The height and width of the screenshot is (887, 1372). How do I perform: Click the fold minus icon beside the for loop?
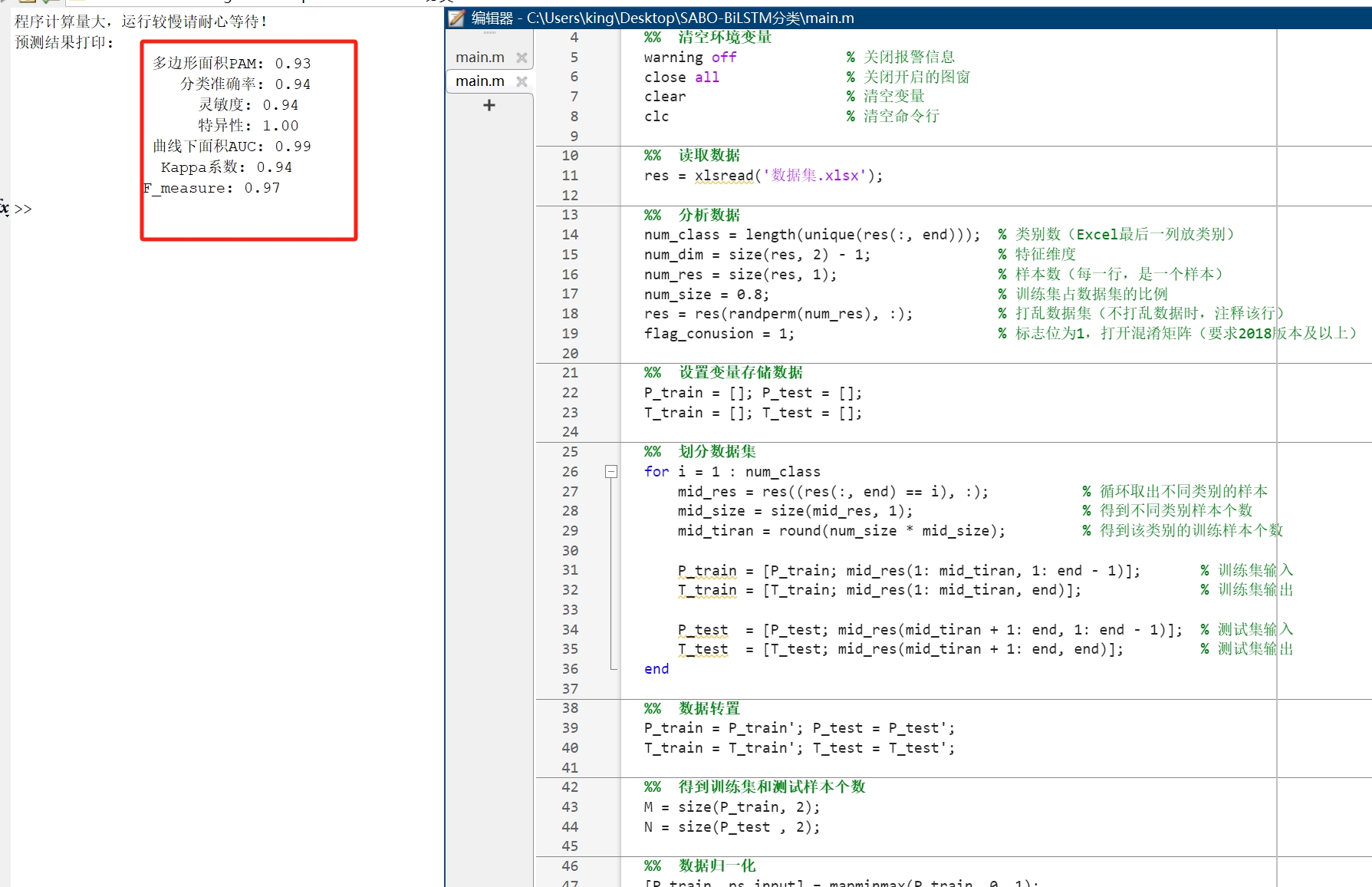pyautogui.click(x=611, y=471)
